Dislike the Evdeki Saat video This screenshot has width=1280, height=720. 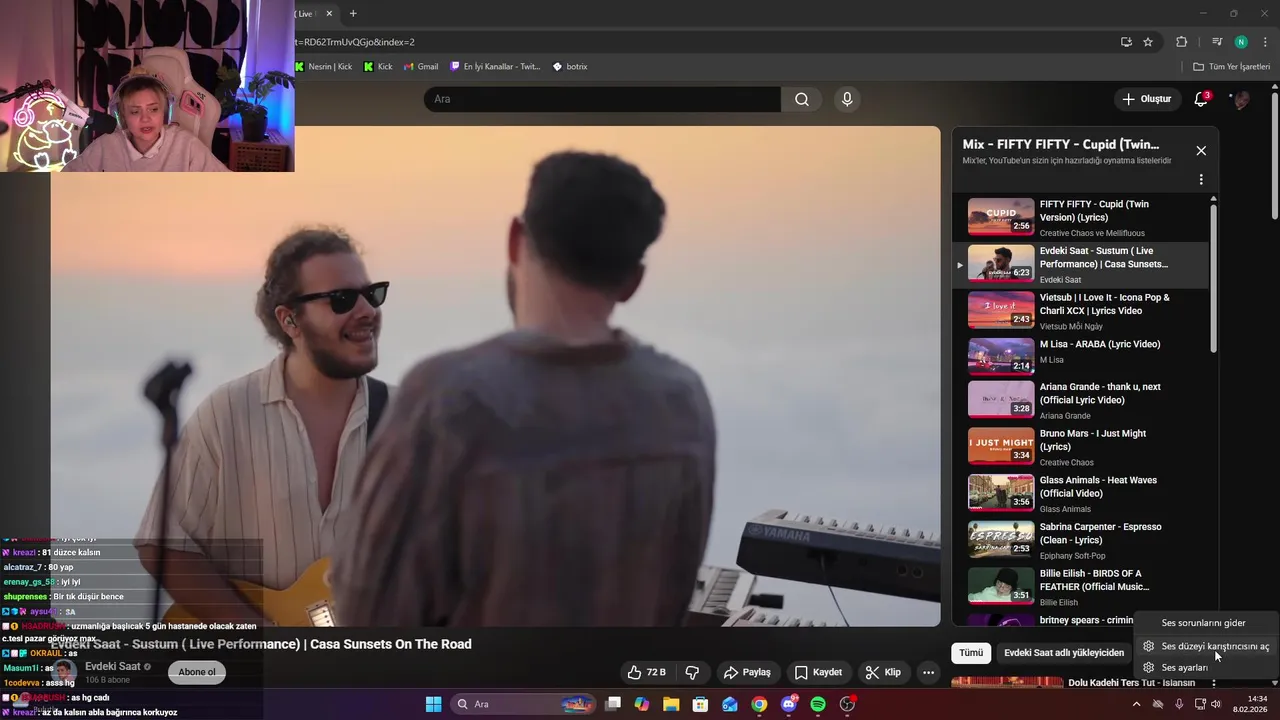point(692,672)
